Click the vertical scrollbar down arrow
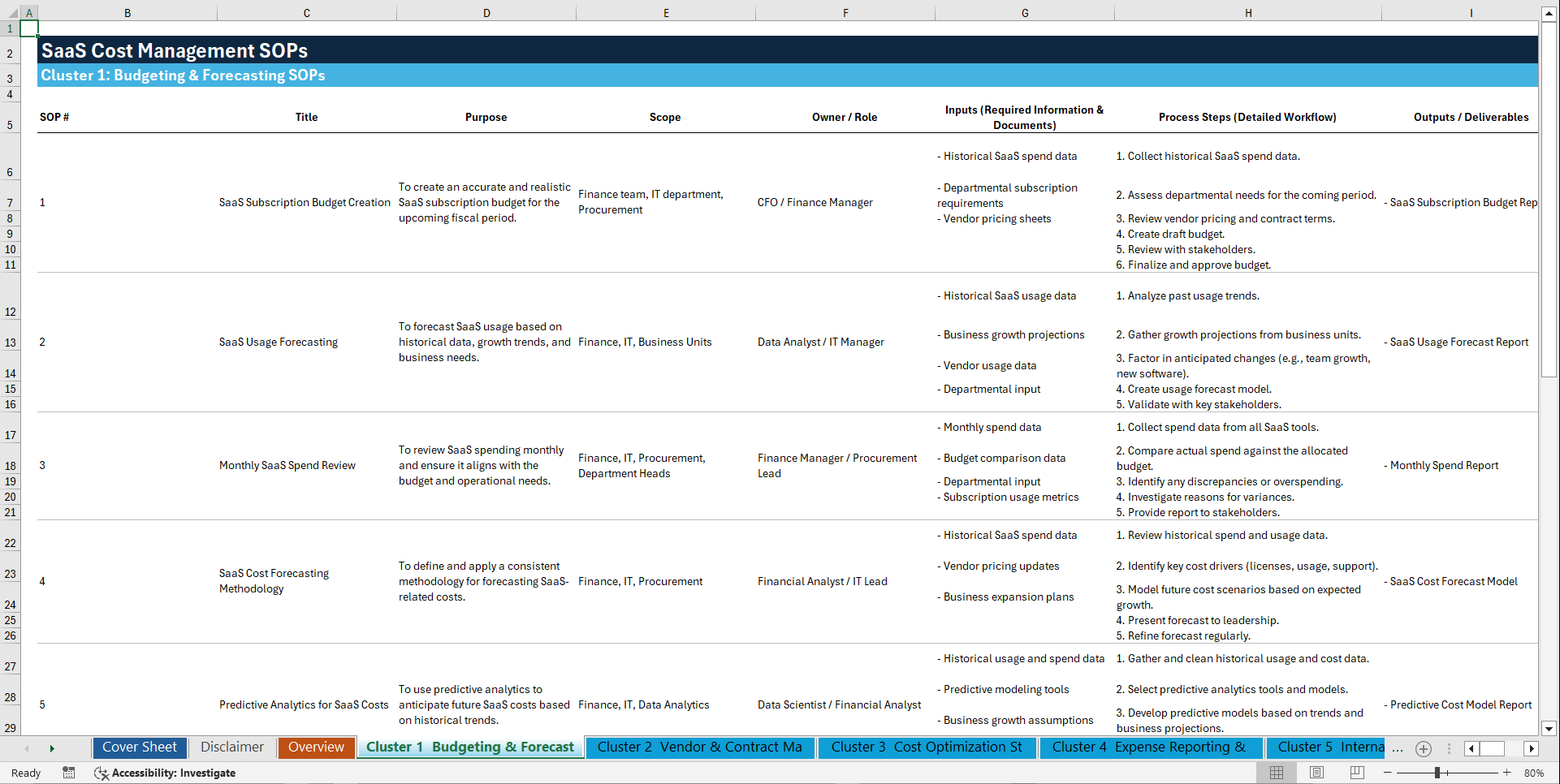This screenshot has height=784, width=1560. click(x=1549, y=729)
